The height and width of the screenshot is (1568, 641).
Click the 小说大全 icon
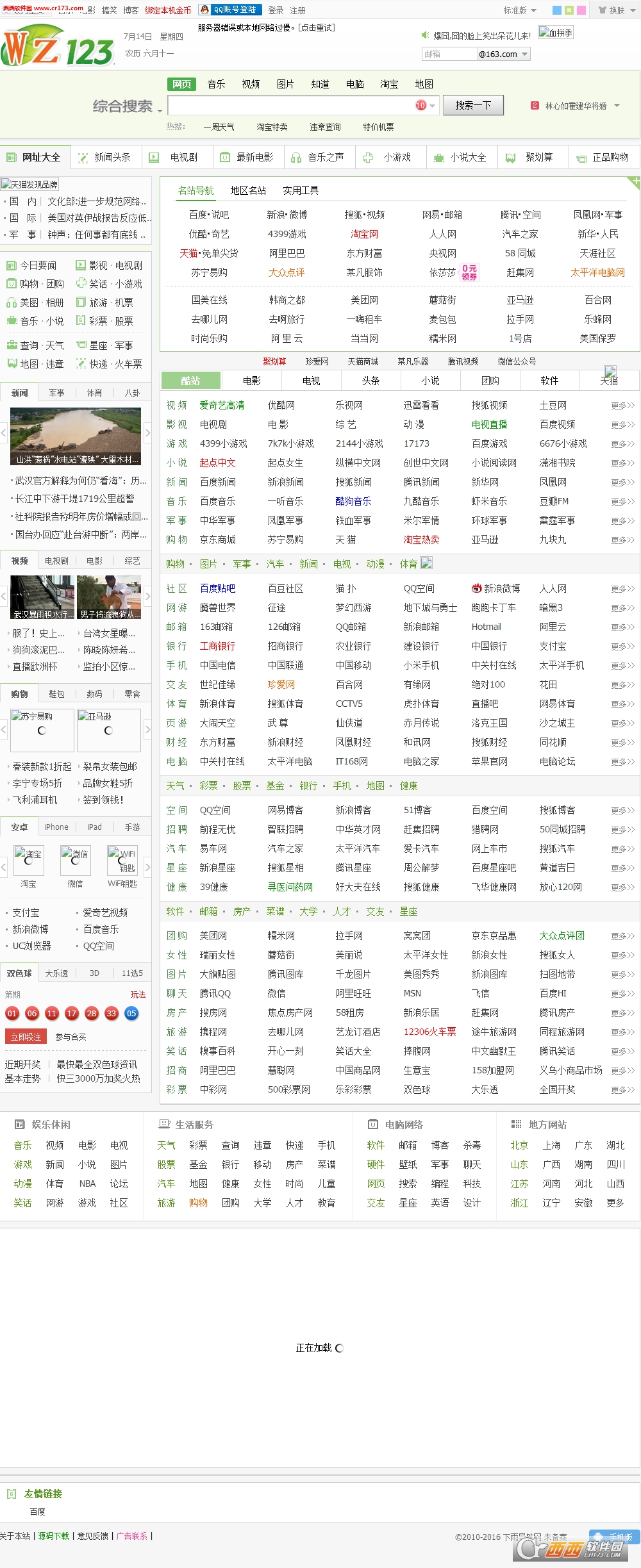pyautogui.click(x=439, y=158)
